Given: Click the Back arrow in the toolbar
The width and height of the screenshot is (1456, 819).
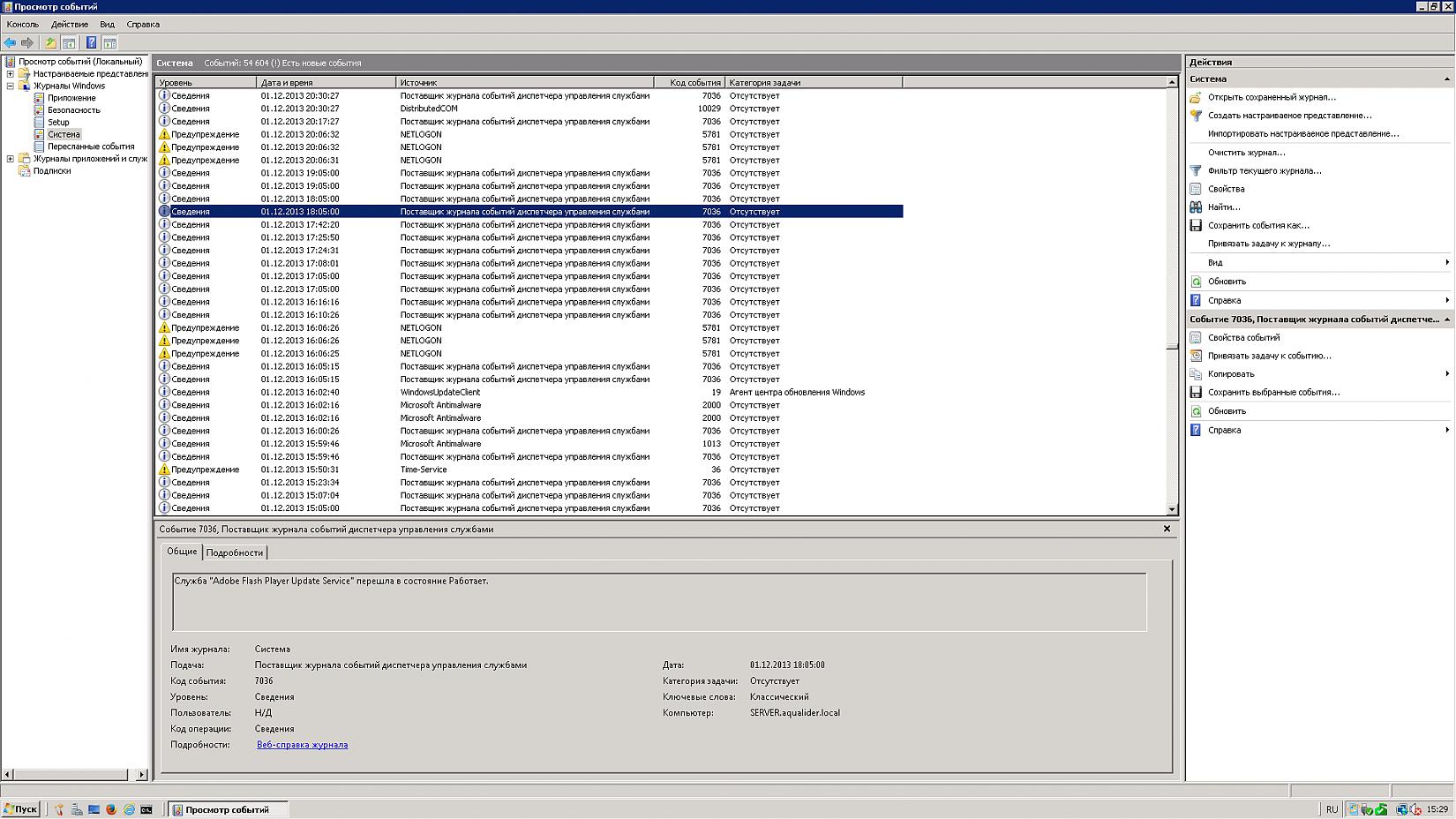Looking at the screenshot, I should click(10, 42).
